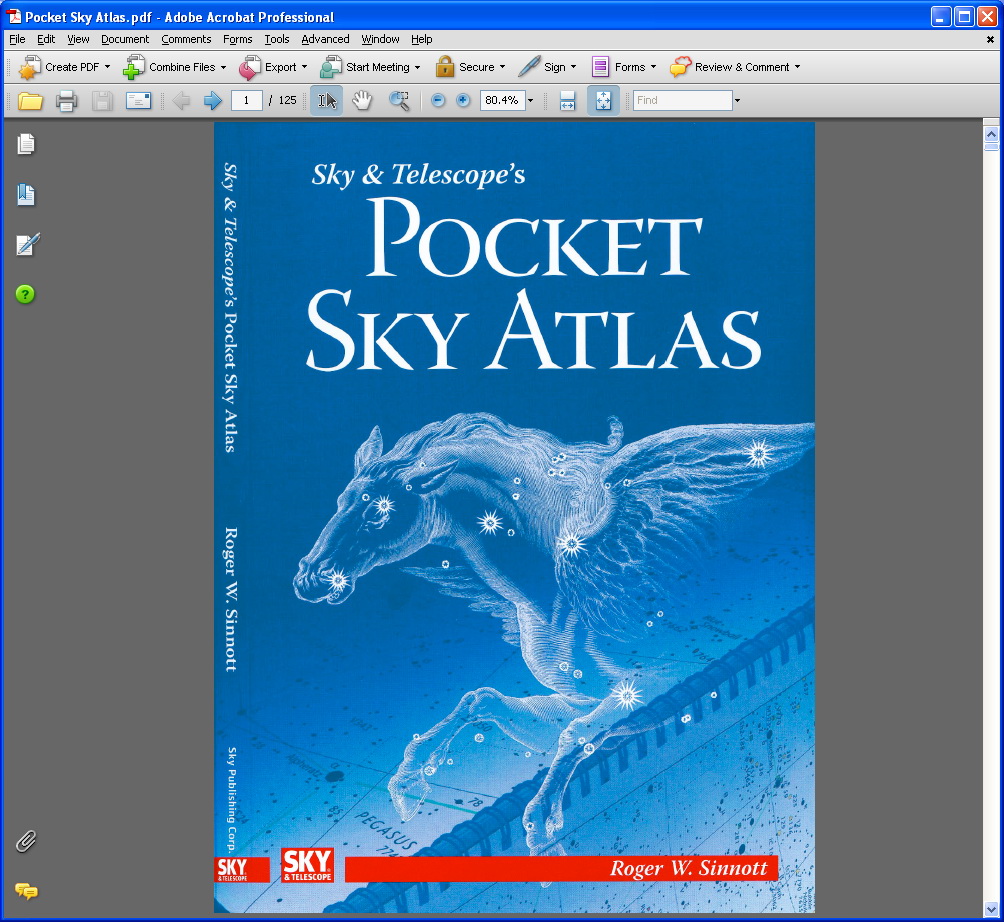Screen dimensions: 1004x922
Task: Open the Signatures panel icon
Action: click(27, 244)
